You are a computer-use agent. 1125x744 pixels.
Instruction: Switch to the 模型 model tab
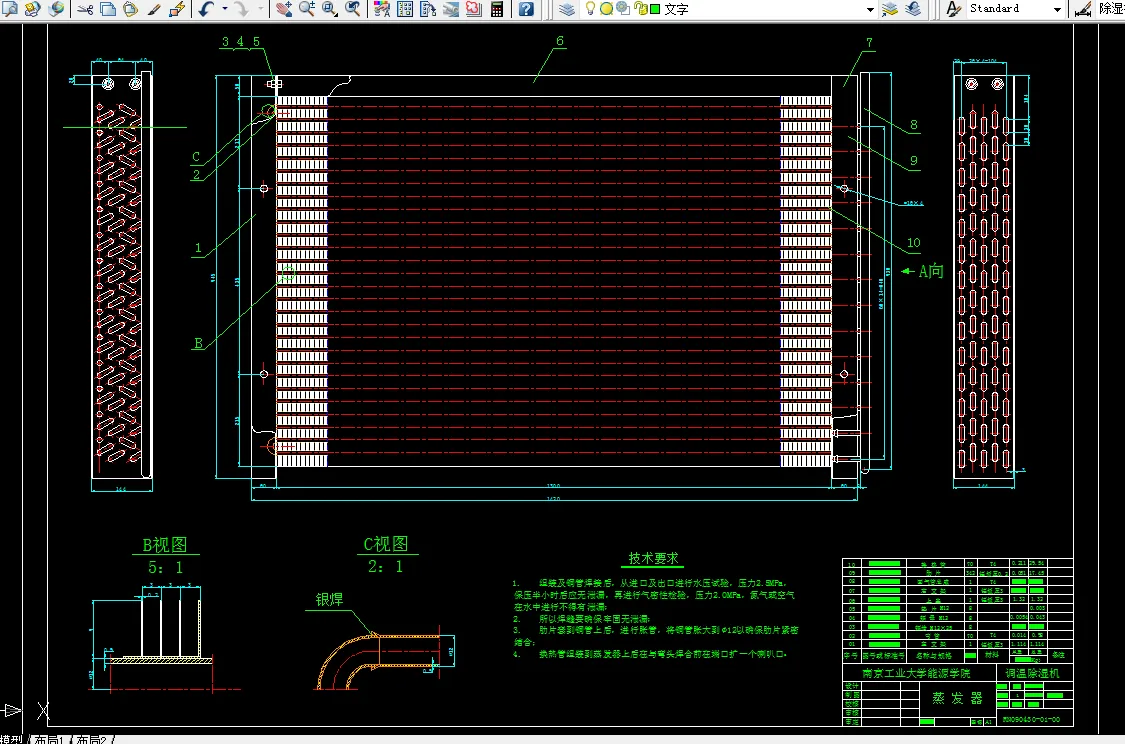point(12,739)
